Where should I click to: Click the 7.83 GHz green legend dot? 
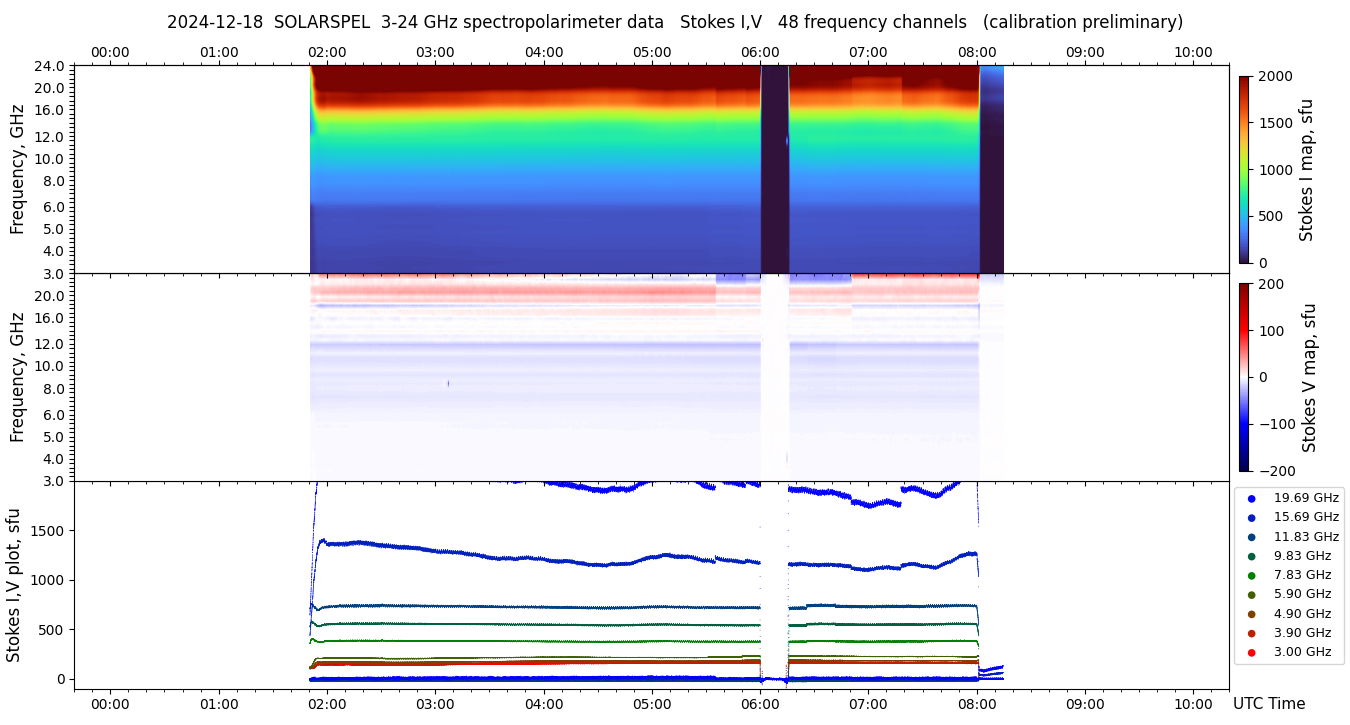pos(1251,575)
